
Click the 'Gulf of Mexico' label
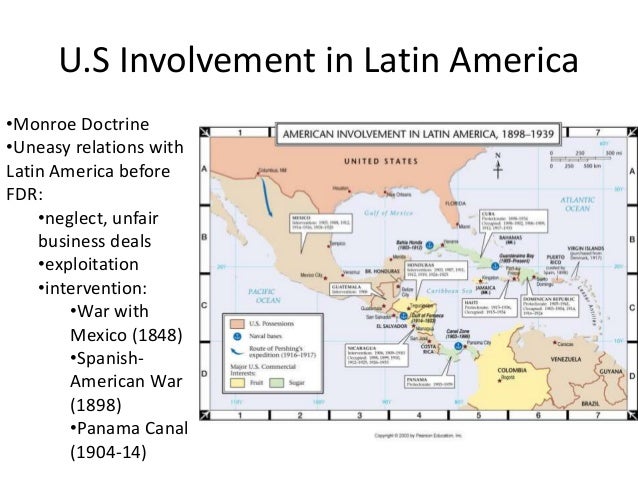click(x=388, y=213)
